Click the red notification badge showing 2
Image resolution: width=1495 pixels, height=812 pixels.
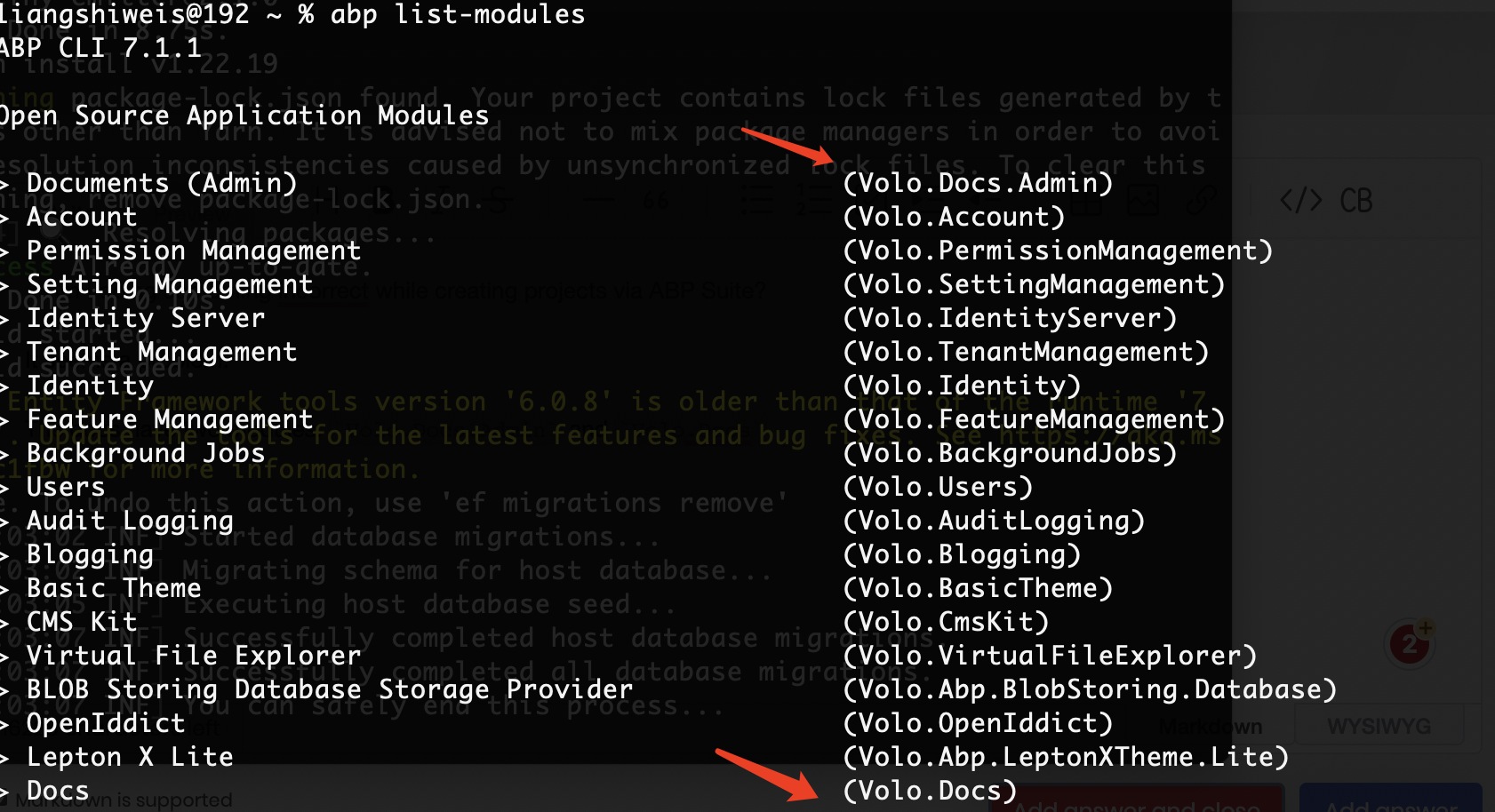coord(1410,643)
